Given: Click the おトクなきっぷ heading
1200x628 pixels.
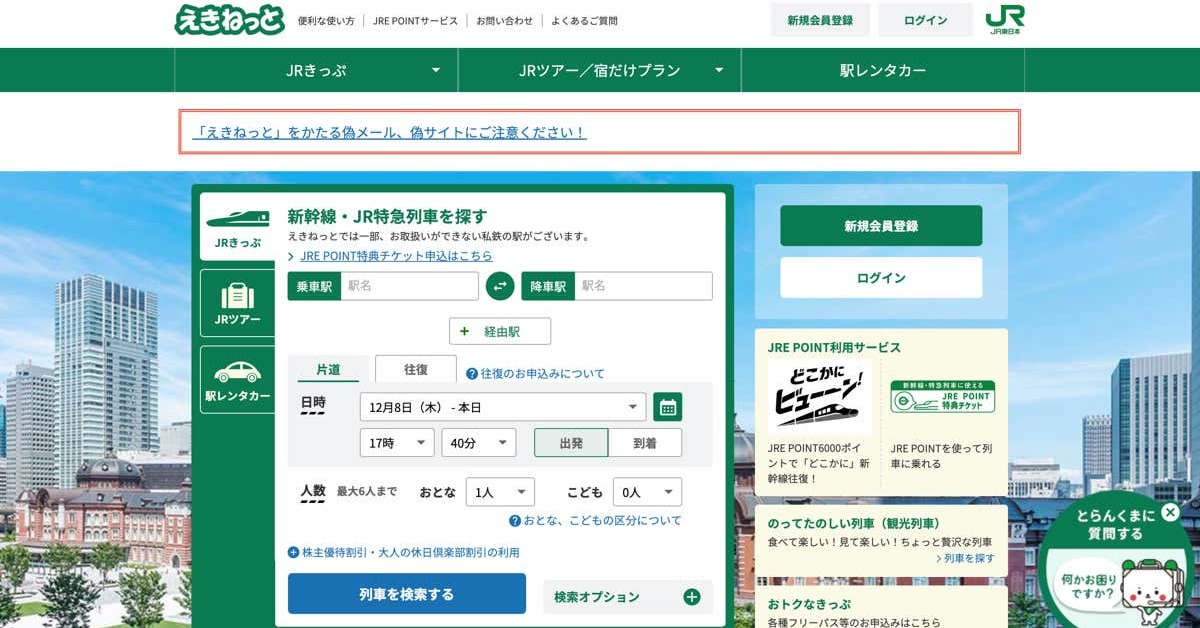Looking at the screenshot, I should [x=809, y=605].
